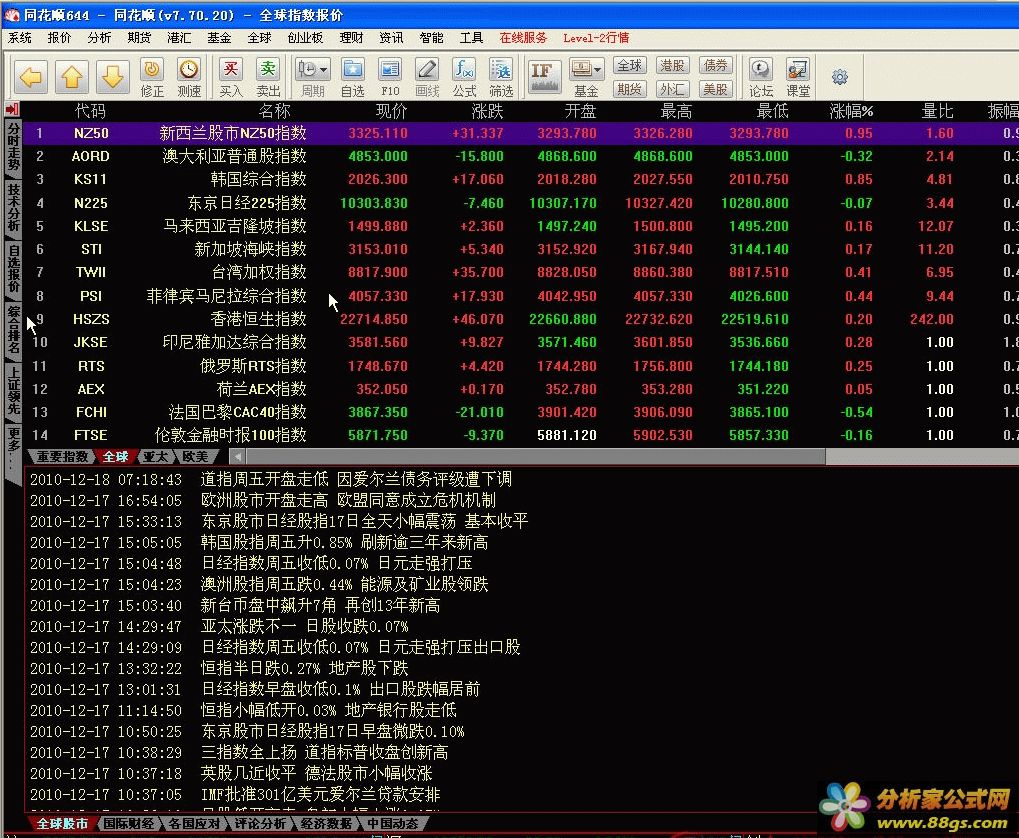The width and height of the screenshot is (1019, 838).
Task: Switch to the 国际财经 news tab
Action: tap(128, 823)
